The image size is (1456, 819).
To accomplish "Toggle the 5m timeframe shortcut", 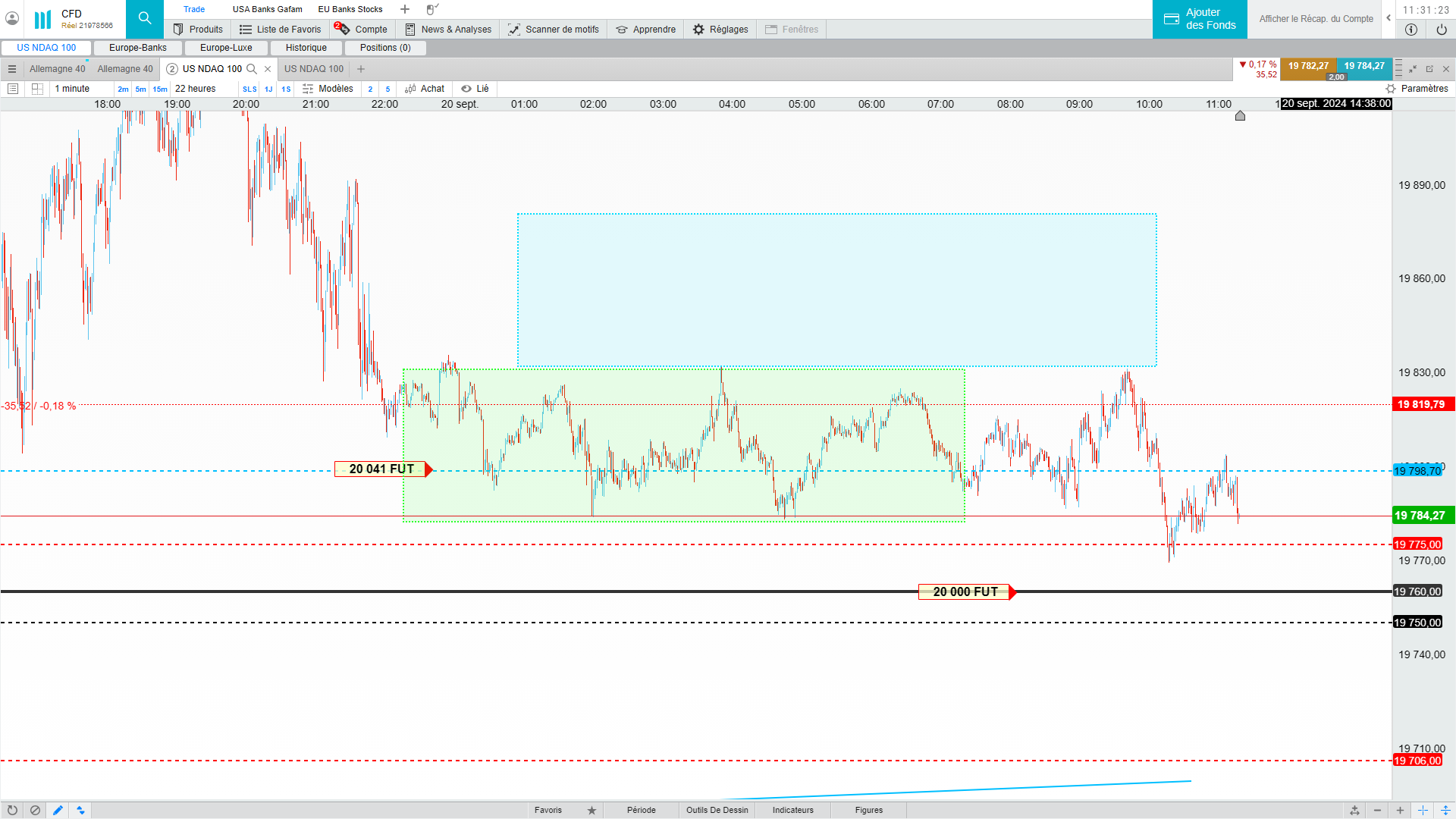I will (140, 89).
